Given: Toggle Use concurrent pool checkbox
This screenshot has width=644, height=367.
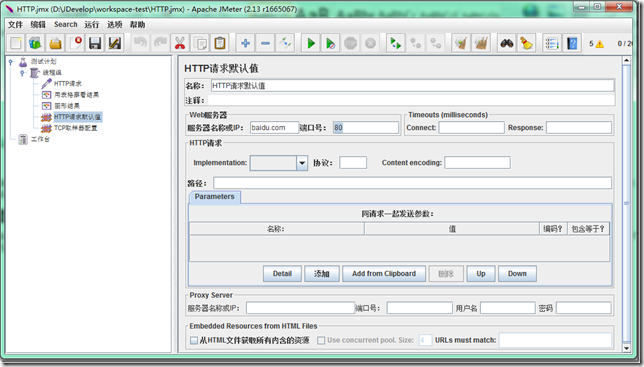Looking at the screenshot, I should [x=321, y=340].
